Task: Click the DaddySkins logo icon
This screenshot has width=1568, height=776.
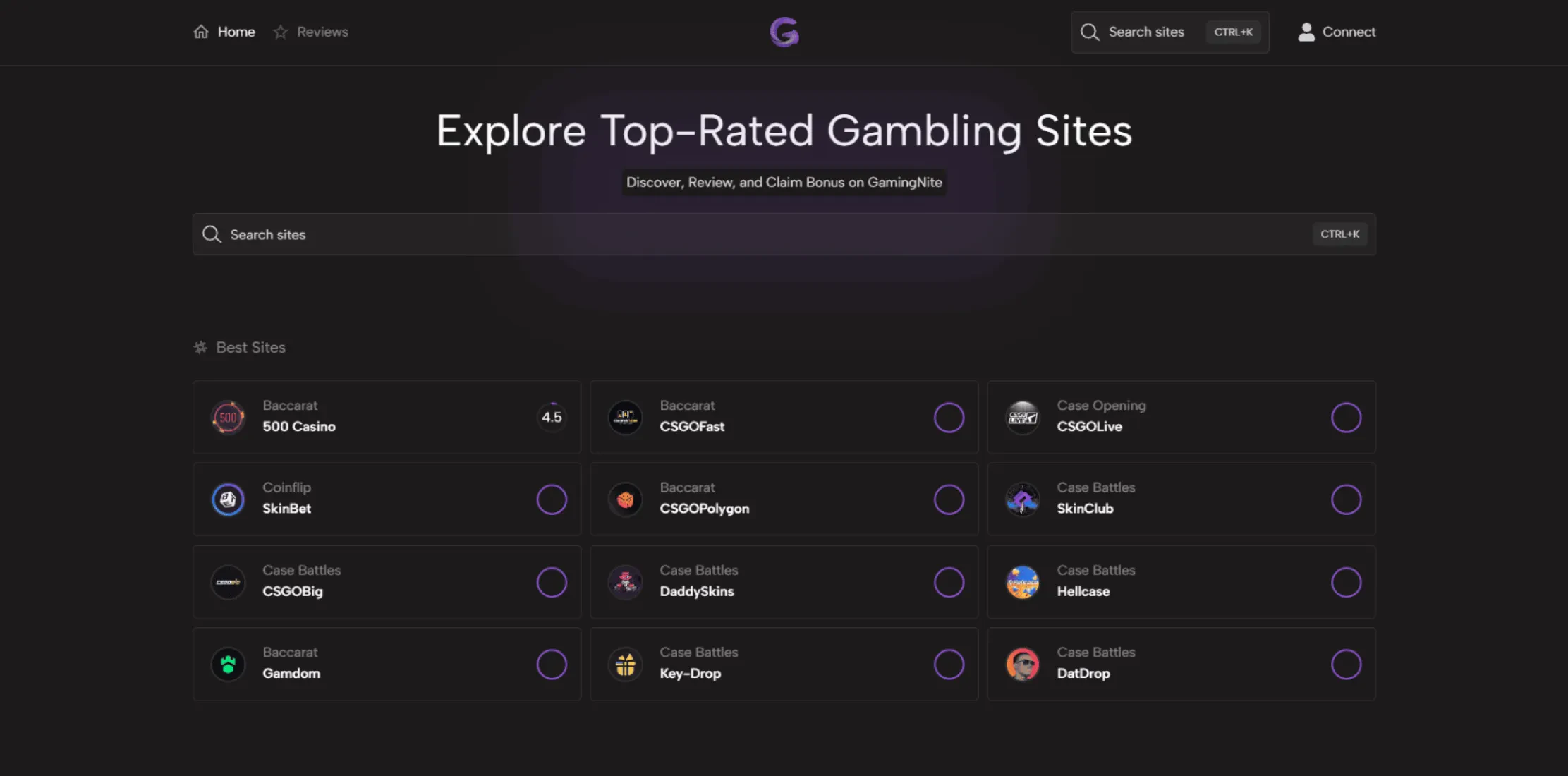Action: tap(625, 582)
